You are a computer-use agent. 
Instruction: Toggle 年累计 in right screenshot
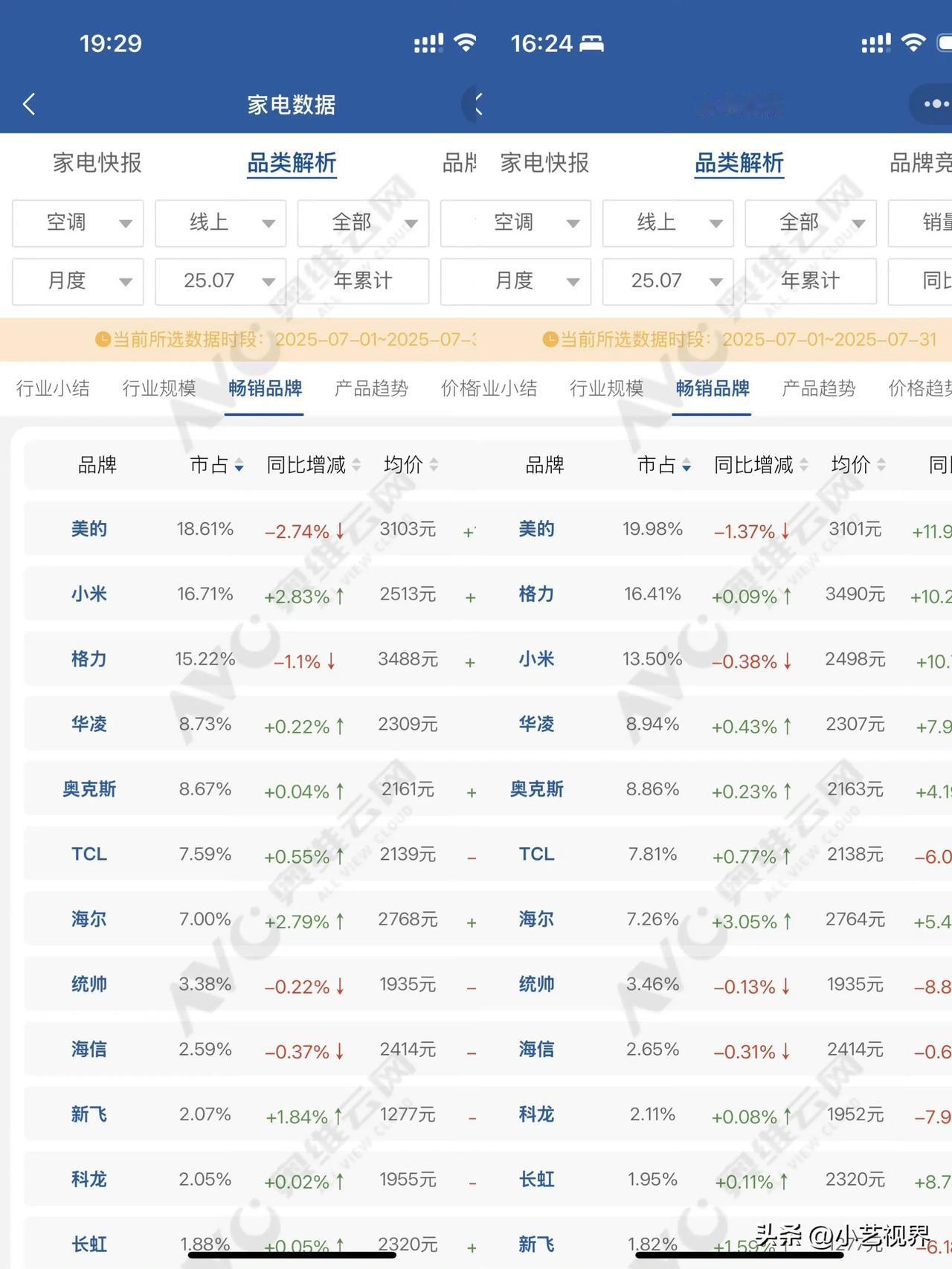coord(811,281)
